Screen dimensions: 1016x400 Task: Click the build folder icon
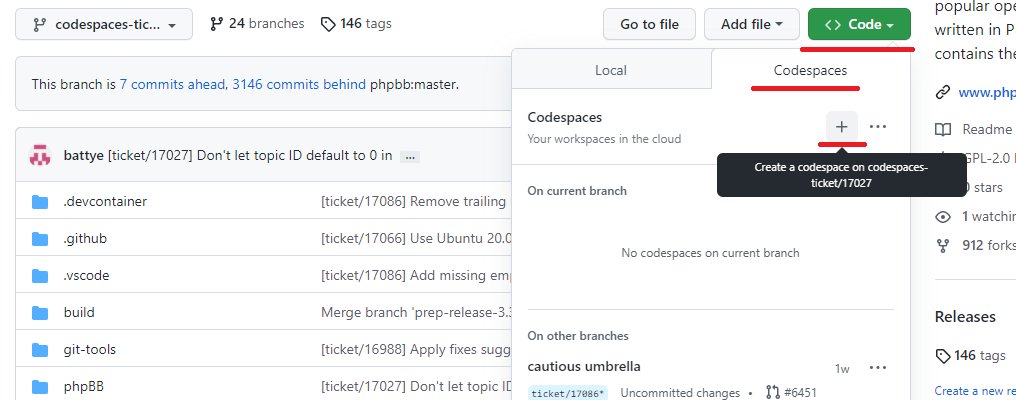[40, 313]
